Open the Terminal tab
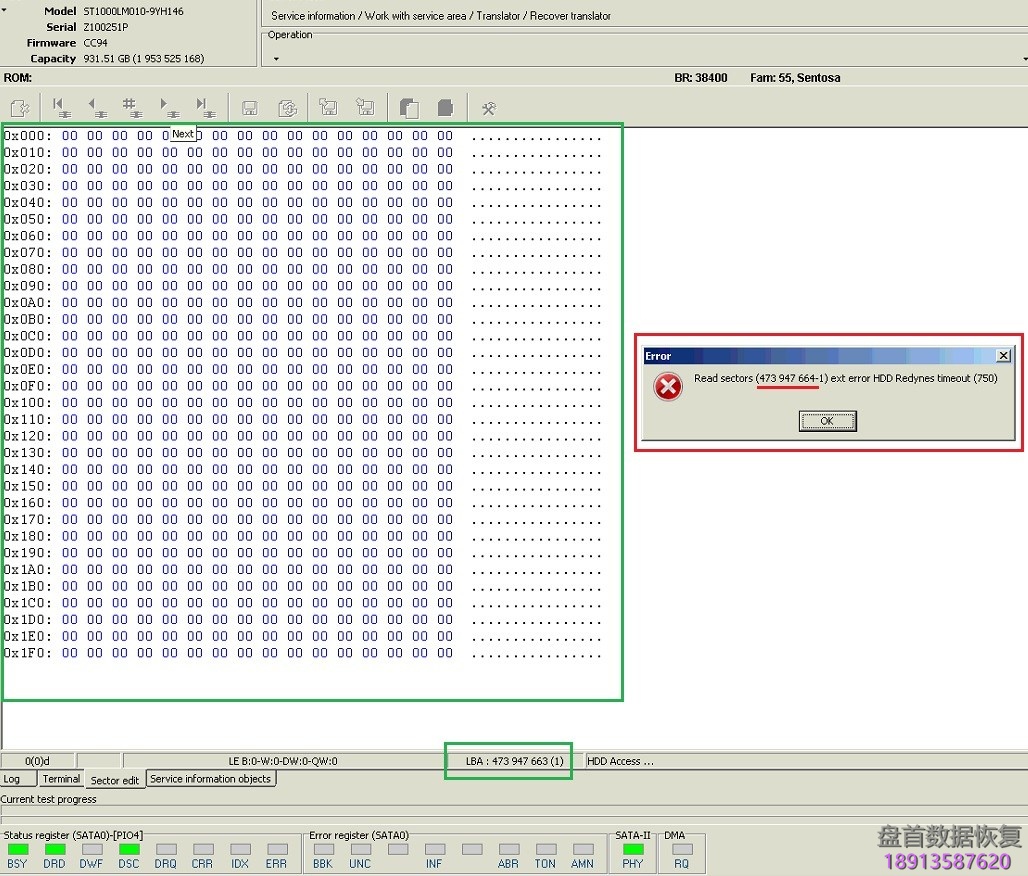Screen dimensions: 1028x876 tap(61, 779)
